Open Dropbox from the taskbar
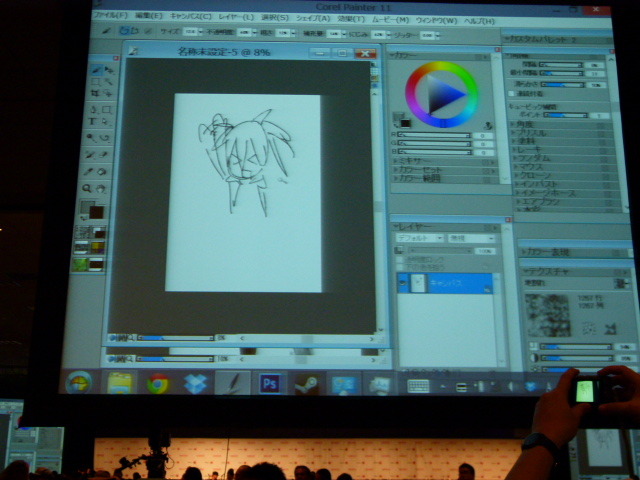This screenshot has height=480, width=640. point(195,383)
